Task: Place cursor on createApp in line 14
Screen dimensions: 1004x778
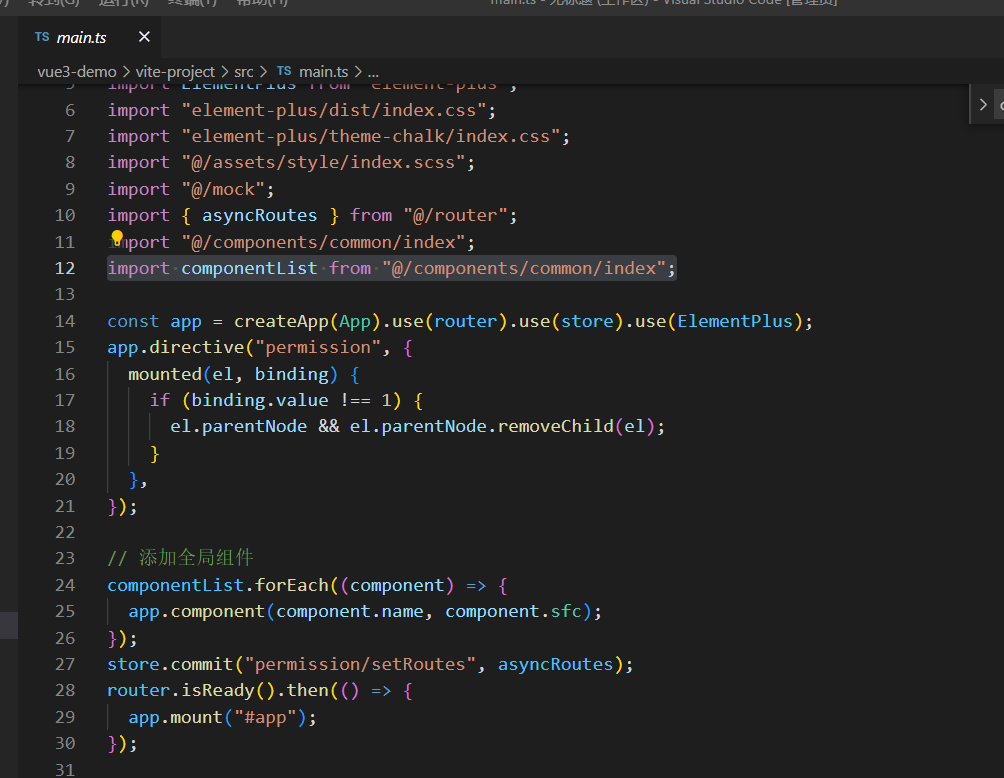Action: [x=280, y=321]
